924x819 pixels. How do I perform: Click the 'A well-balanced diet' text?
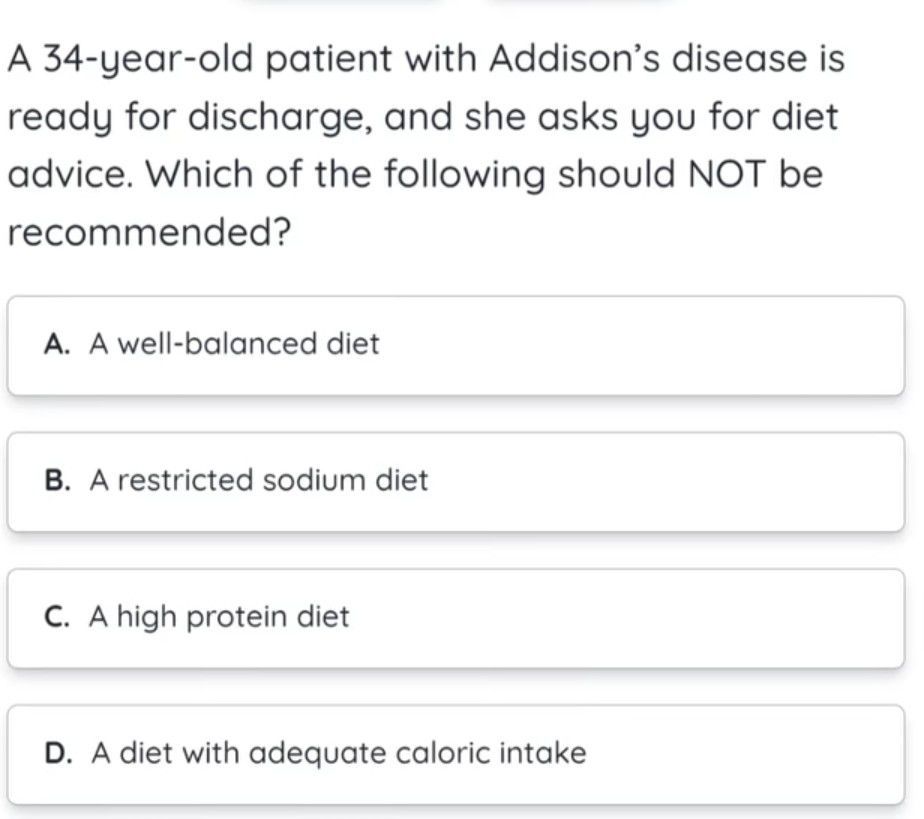coord(235,345)
